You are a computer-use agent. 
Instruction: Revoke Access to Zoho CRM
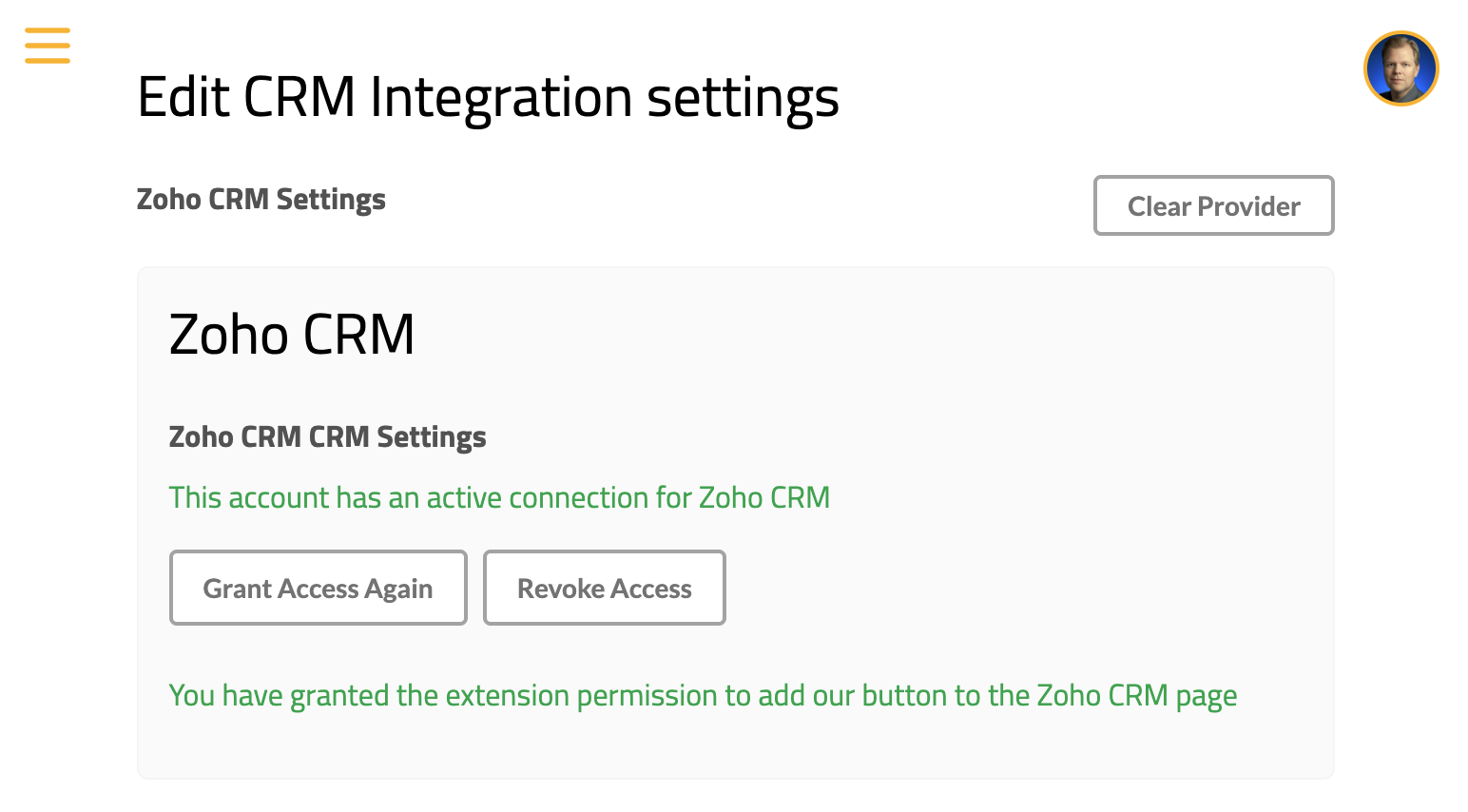point(604,588)
